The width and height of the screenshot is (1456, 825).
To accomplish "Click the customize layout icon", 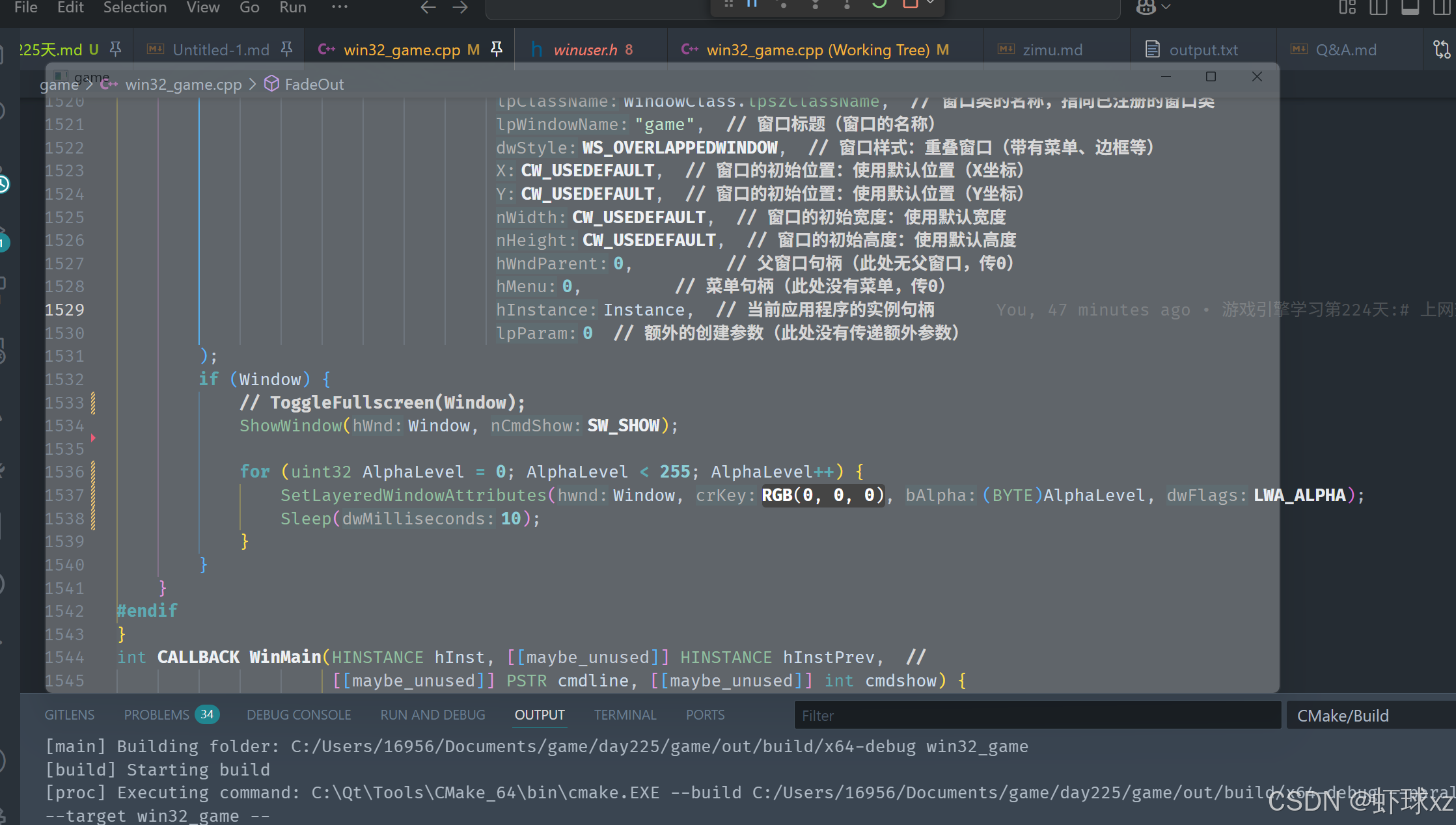I will tap(1347, 7).
